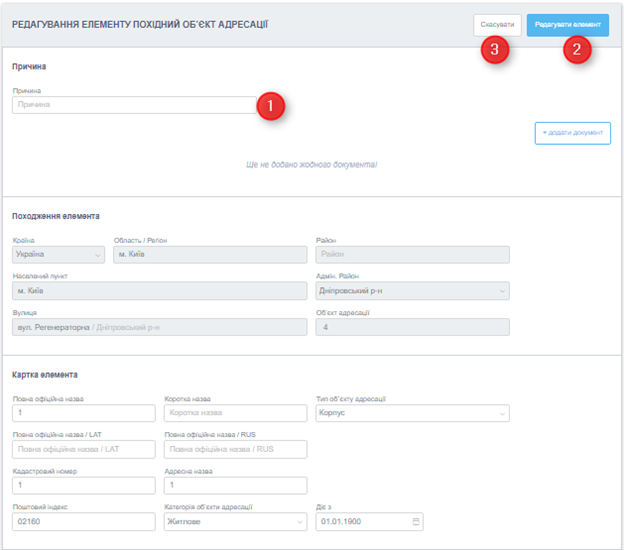Open the 'Країна' dropdown showing Україна
Image resolution: width=624 pixels, height=550 pixels.
[x=58, y=255]
